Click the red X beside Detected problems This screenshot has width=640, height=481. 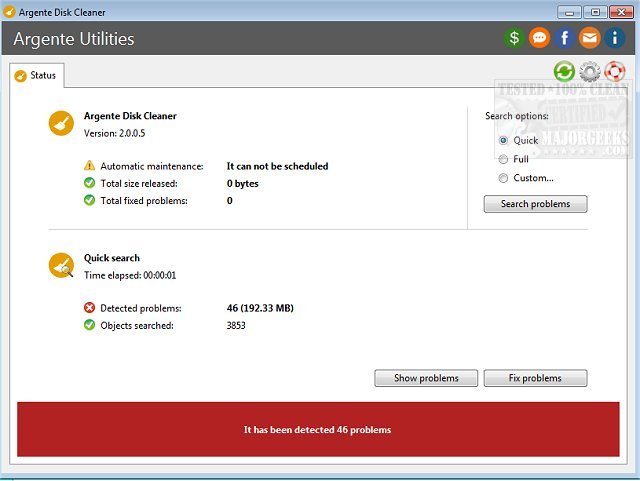pyautogui.click(x=89, y=307)
